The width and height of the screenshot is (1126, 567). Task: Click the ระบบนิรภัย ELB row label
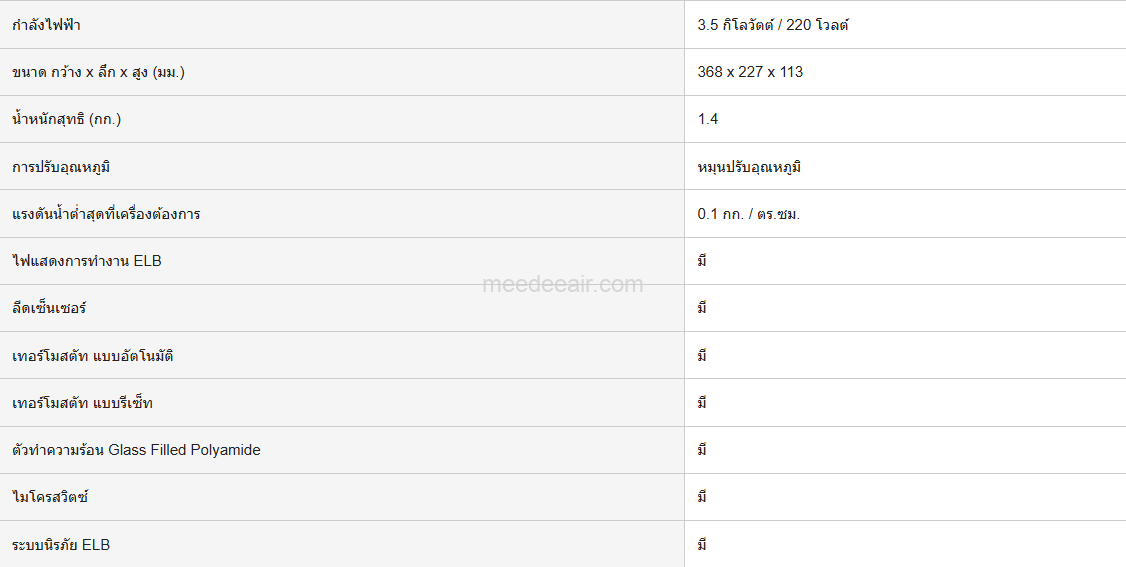coord(61,545)
